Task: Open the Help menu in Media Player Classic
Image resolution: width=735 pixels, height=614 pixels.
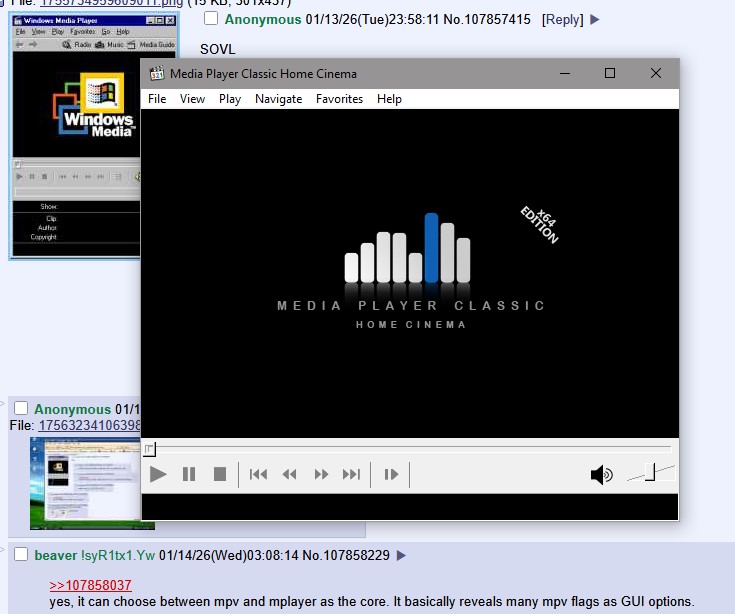Action: (389, 99)
